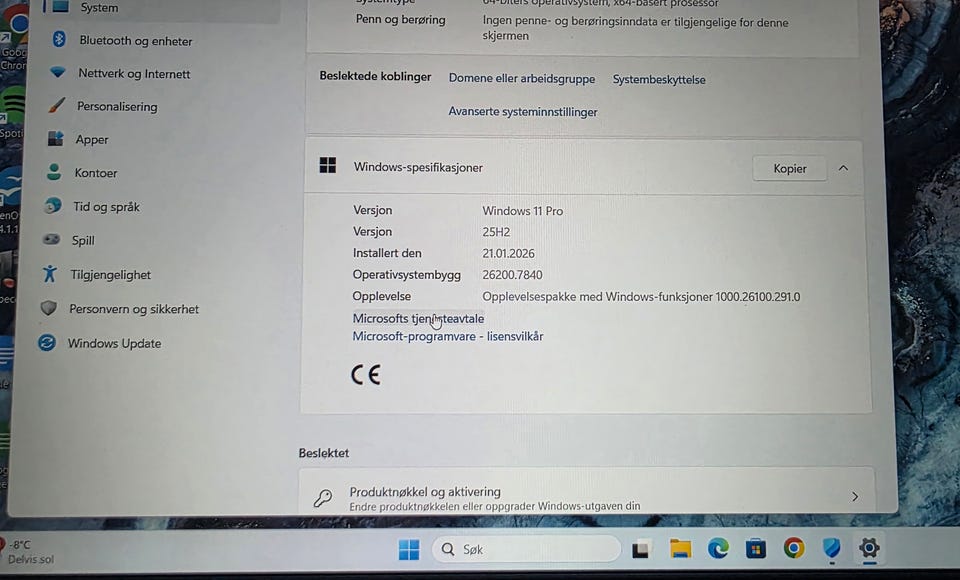Screen dimensions: 960x580
Task: Click the Bluetooth icon in the sidebar
Action: point(59,39)
